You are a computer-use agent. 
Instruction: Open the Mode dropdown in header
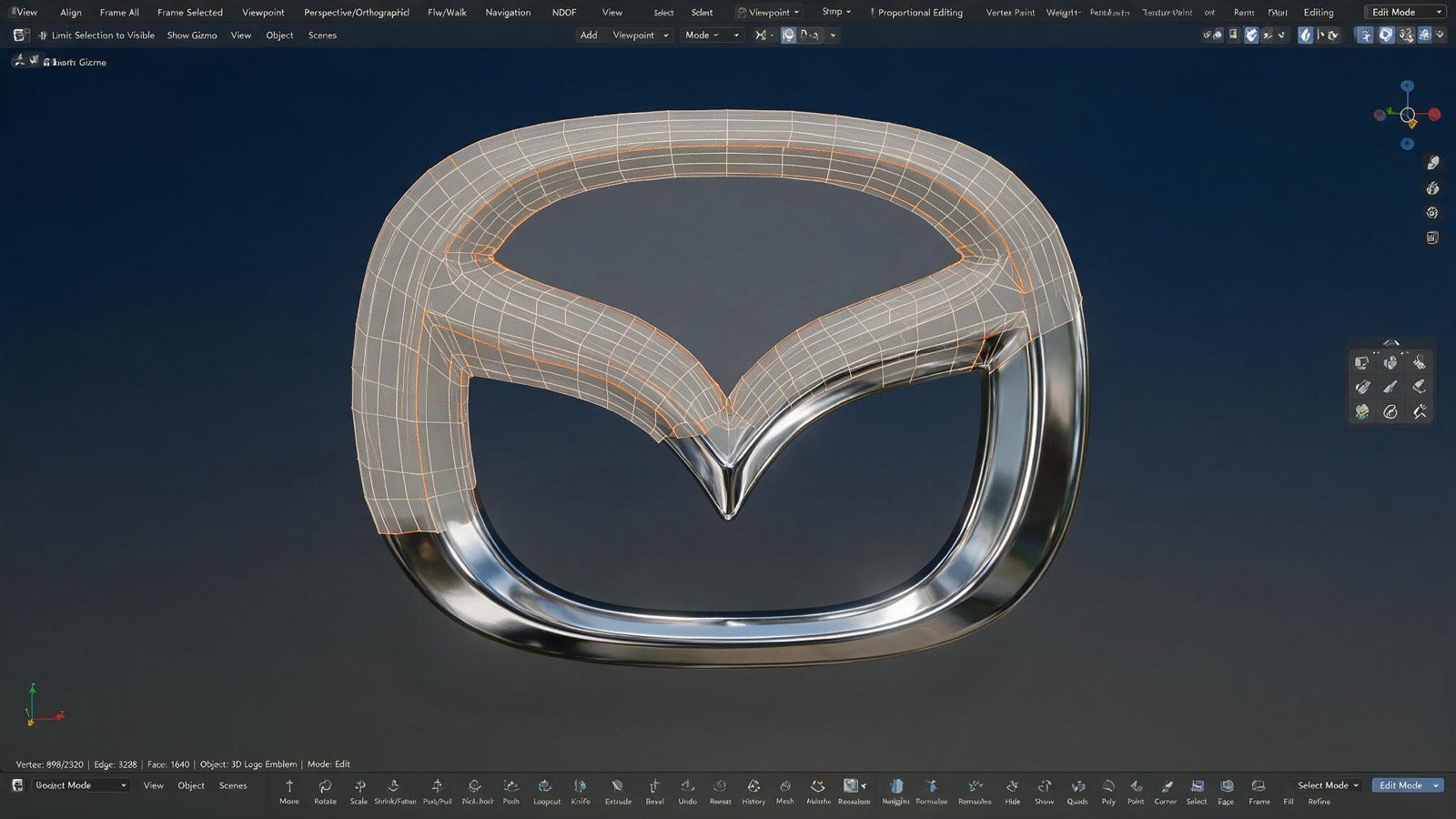[x=712, y=35]
